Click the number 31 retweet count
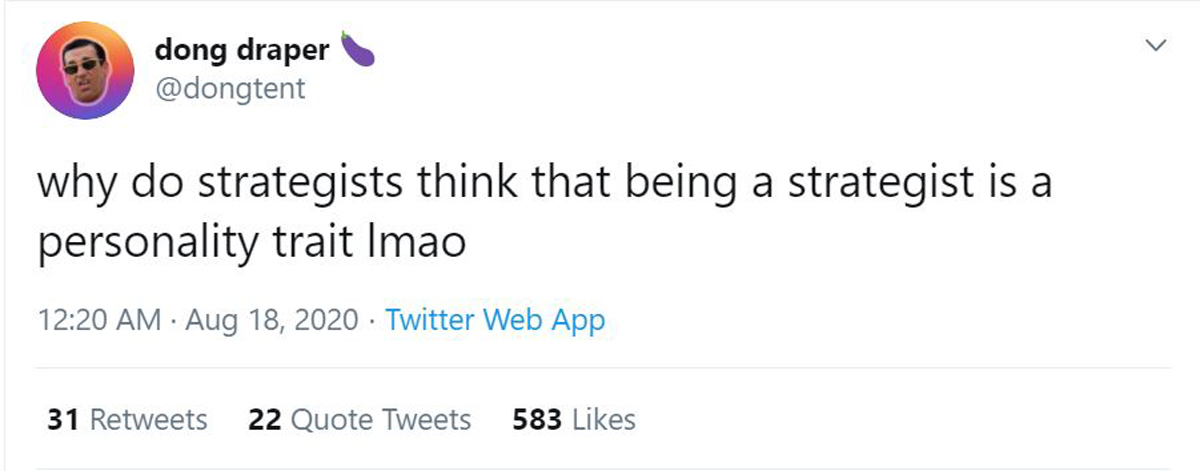Screen dimensions: 1200x471 (x=64, y=419)
